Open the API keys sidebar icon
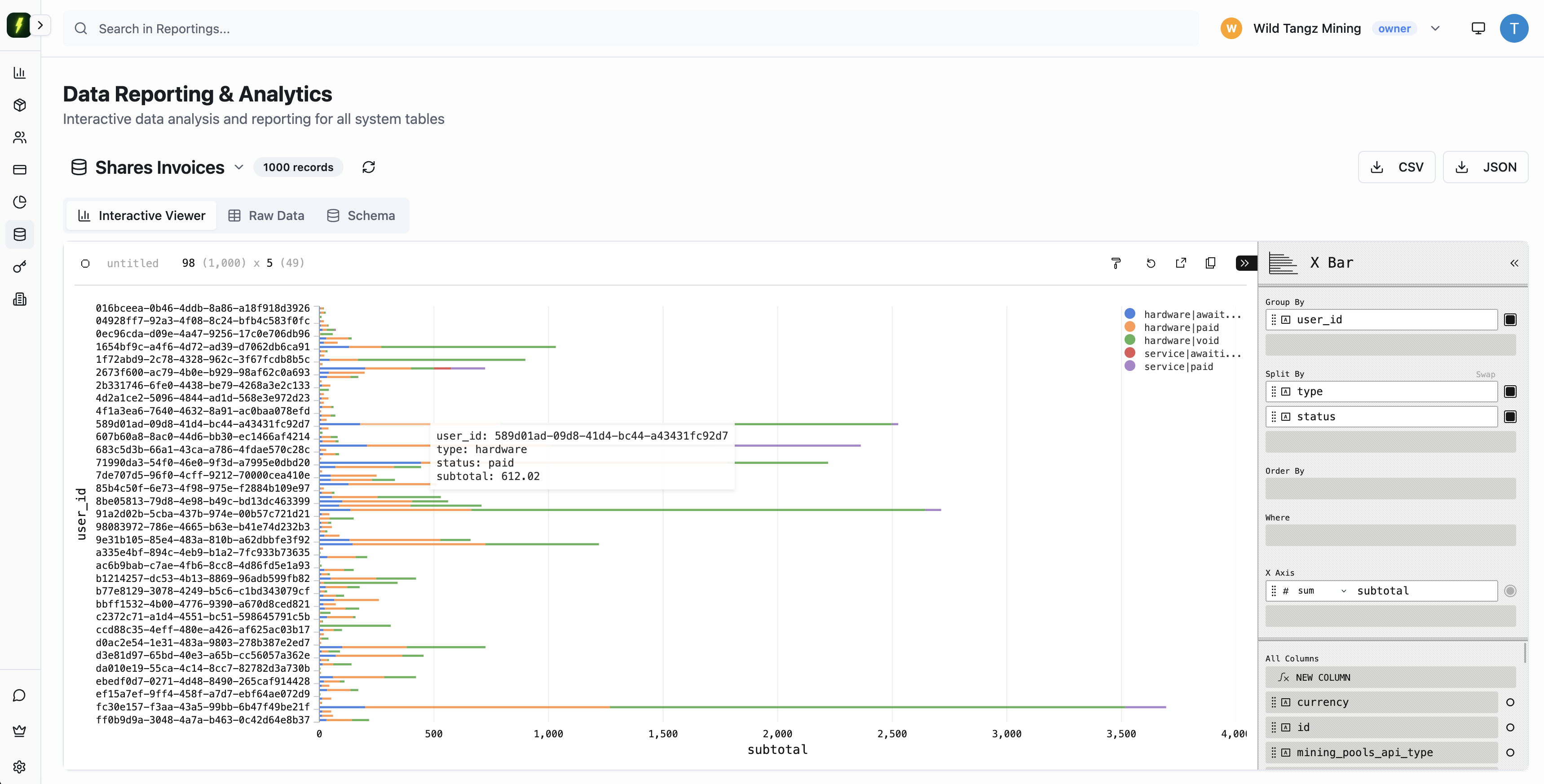This screenshot has width=1544, height=784. (20, 267)
